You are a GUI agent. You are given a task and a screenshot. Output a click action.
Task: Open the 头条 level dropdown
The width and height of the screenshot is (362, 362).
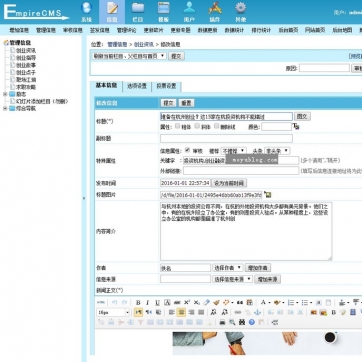coord(277,151)
